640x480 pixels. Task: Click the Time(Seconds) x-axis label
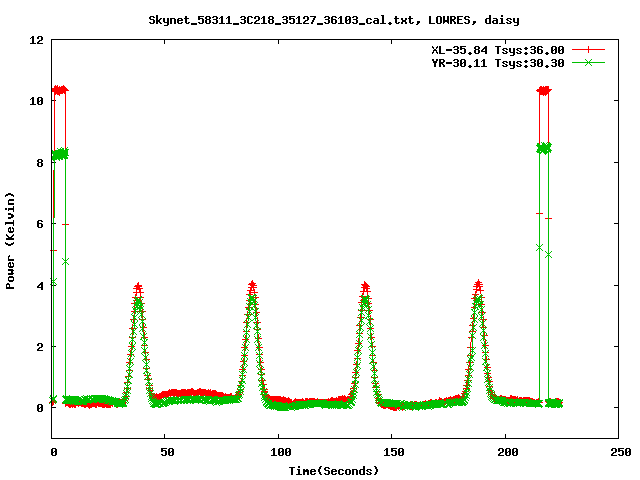click(x=333, y=470)
